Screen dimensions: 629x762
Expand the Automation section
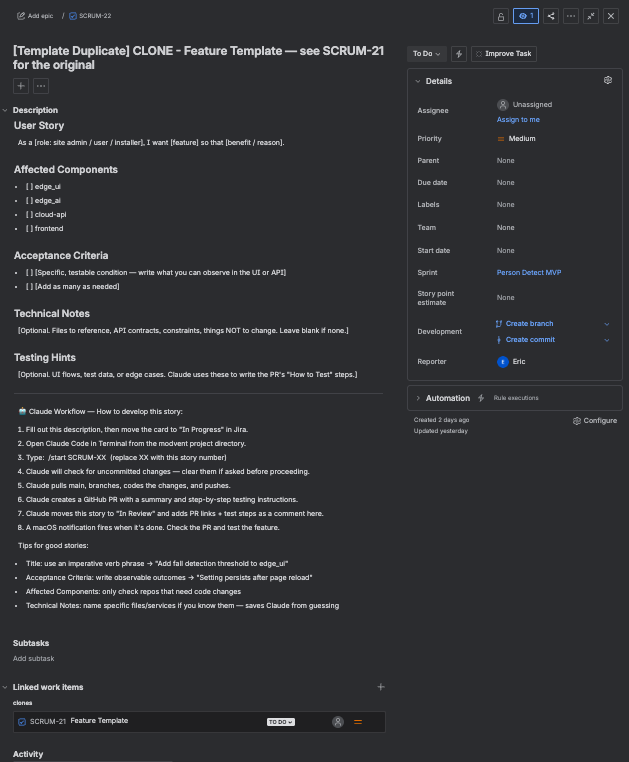point(418,398)
